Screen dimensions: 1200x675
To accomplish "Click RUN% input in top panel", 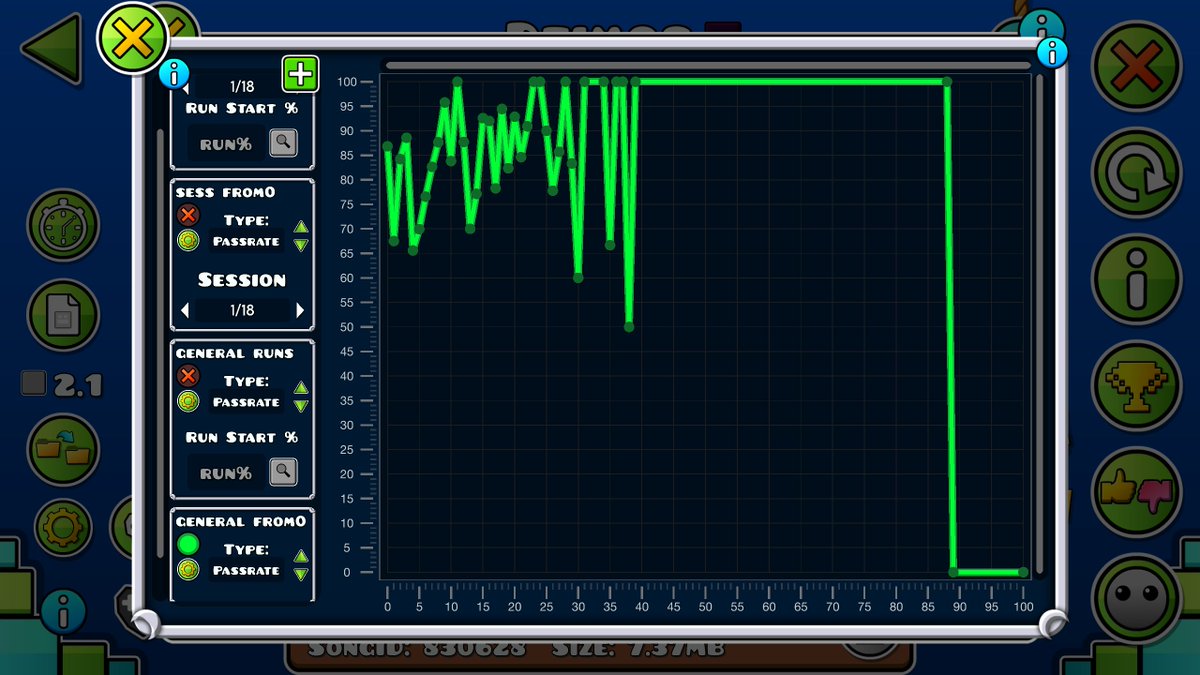I will [226, 143].
